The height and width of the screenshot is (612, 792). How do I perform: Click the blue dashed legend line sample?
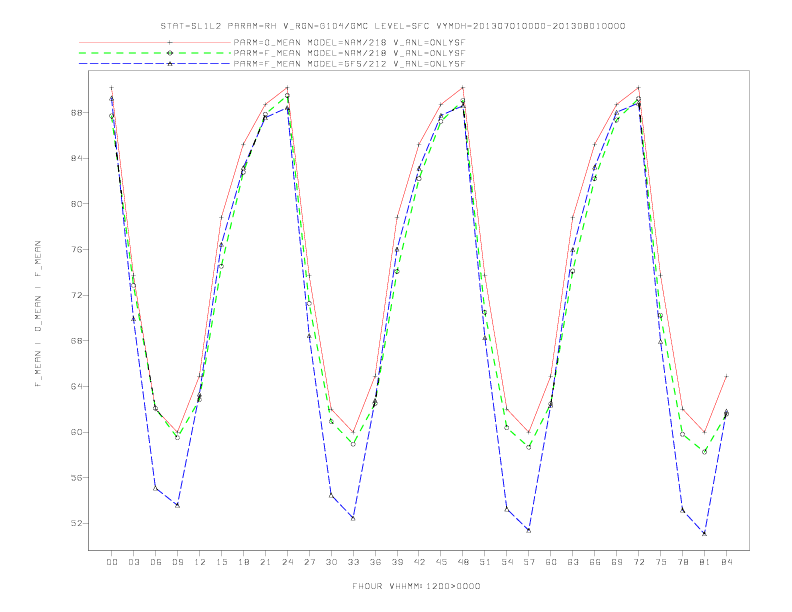click(155, 64)
